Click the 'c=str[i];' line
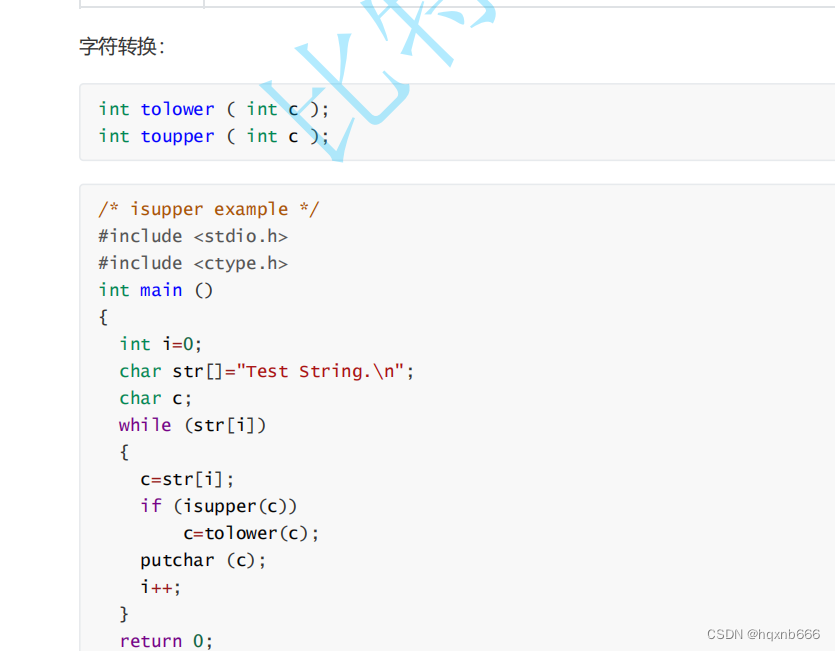The width and height of the screenshot is (835, 651). [187, 479]
